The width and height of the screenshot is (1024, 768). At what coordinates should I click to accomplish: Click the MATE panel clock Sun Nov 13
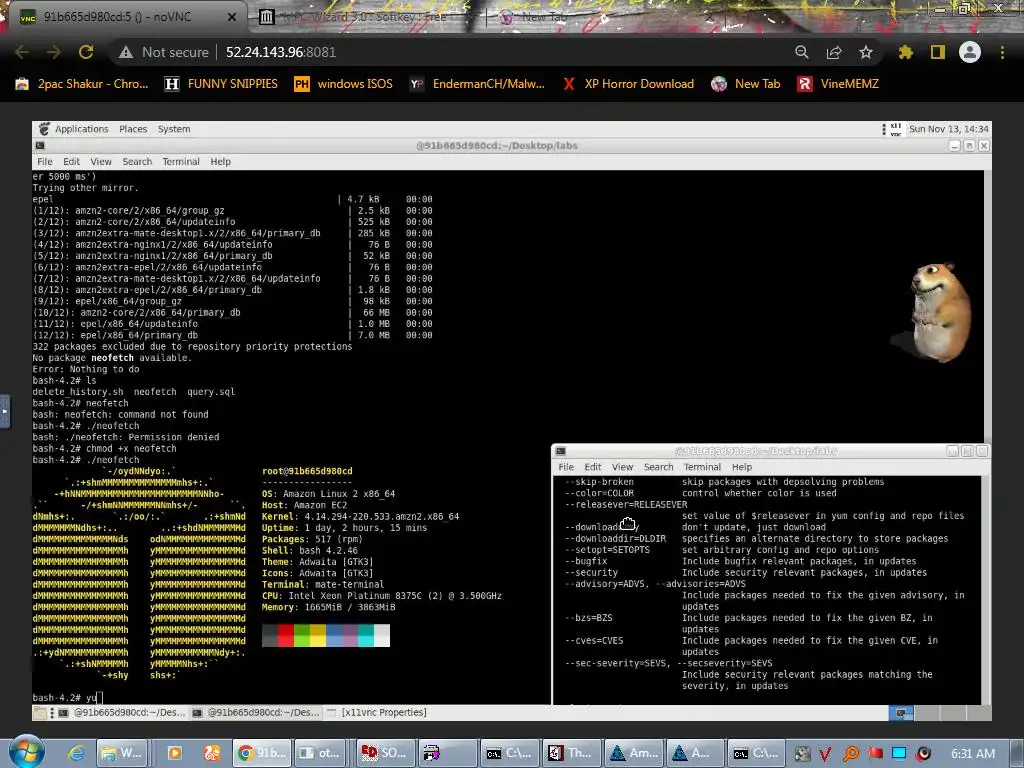pos(948,129)
